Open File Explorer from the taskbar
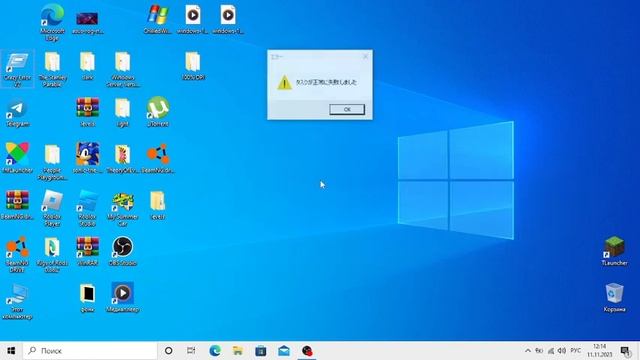This screenshot has width=640, height=360. (238, 351)
